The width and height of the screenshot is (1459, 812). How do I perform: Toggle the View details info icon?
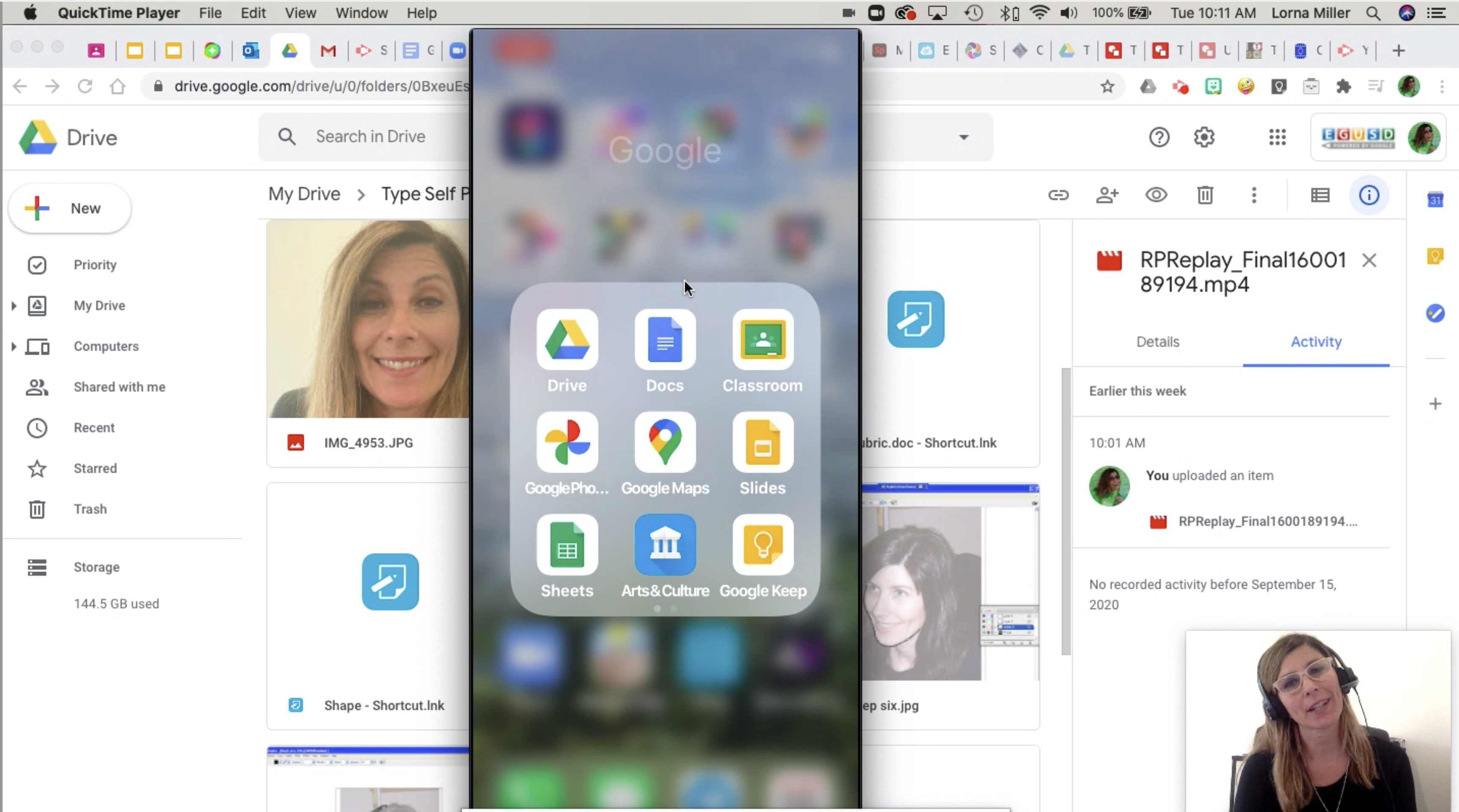pos(1369,195)
